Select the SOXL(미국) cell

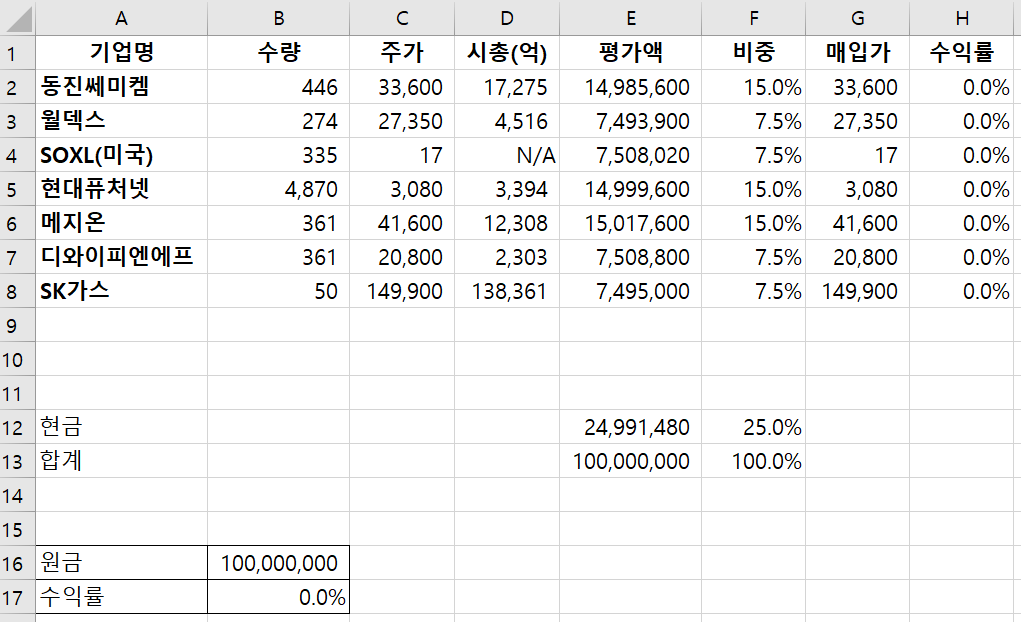(121, 155)
